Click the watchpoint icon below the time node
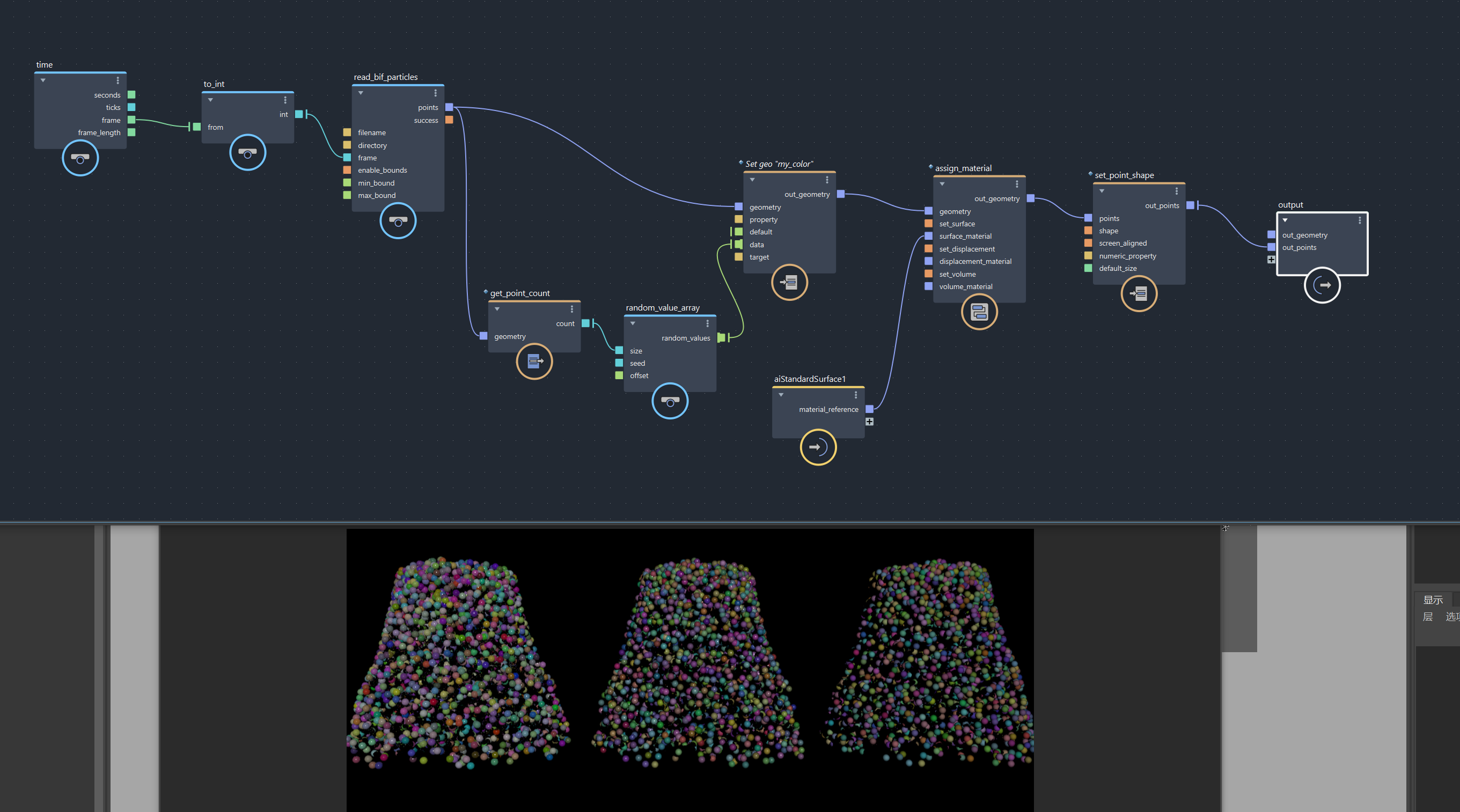The width and height of the screenshot is (1460, 812). (x=80, y=158)
